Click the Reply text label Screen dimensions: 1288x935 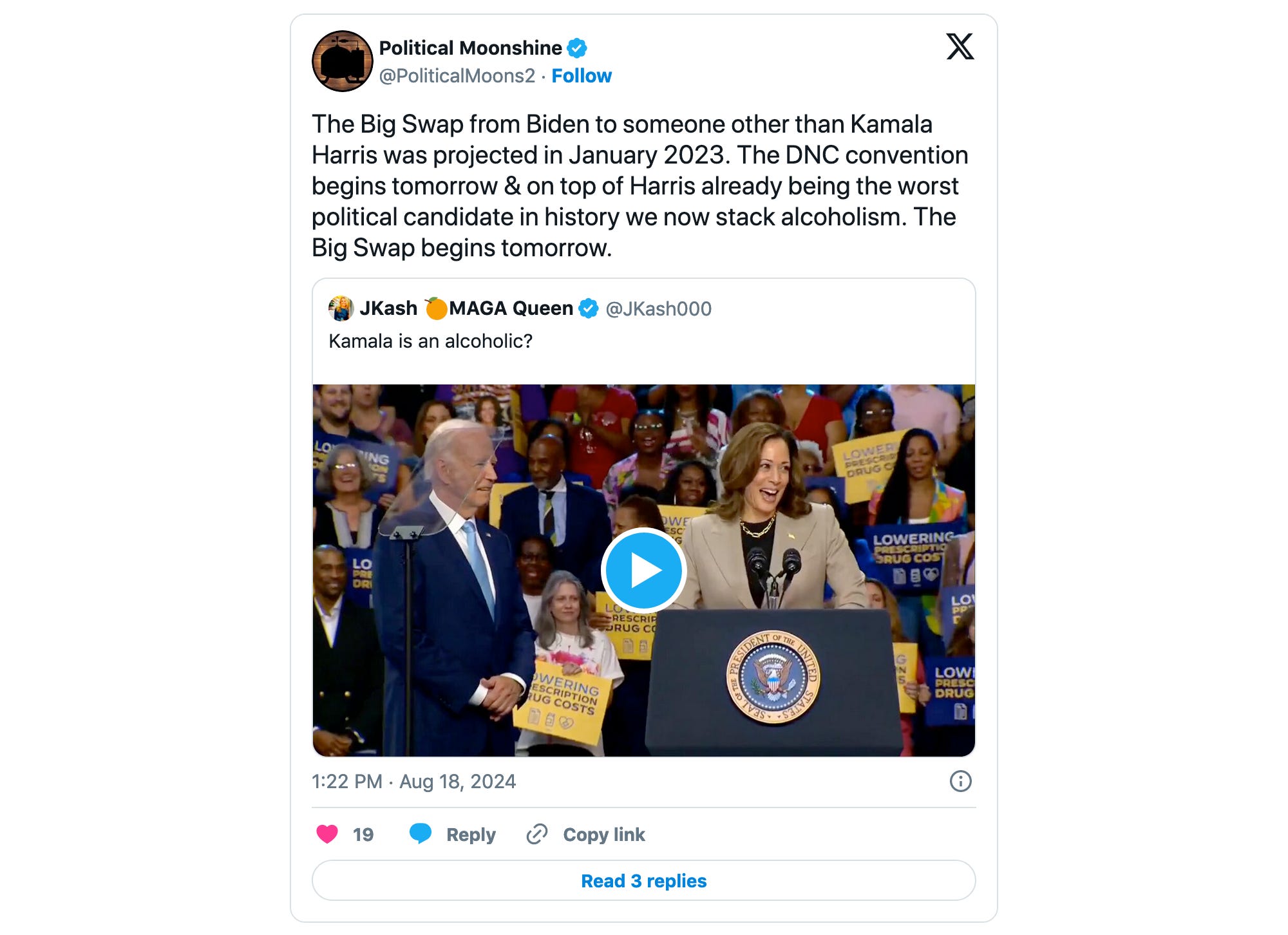click(x=471, y=835)
